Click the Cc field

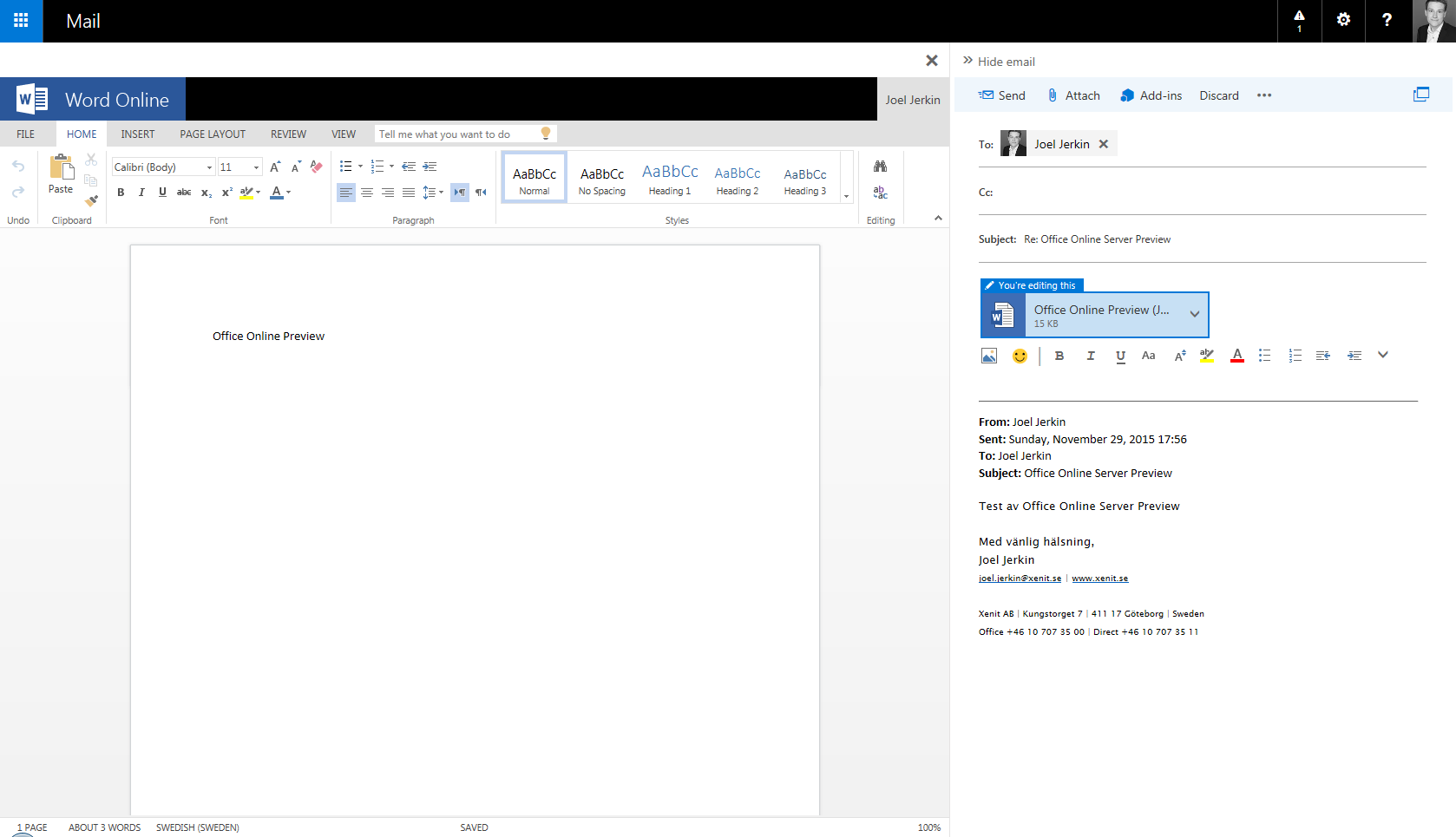pyautogui.click(x=1202, y=193)
